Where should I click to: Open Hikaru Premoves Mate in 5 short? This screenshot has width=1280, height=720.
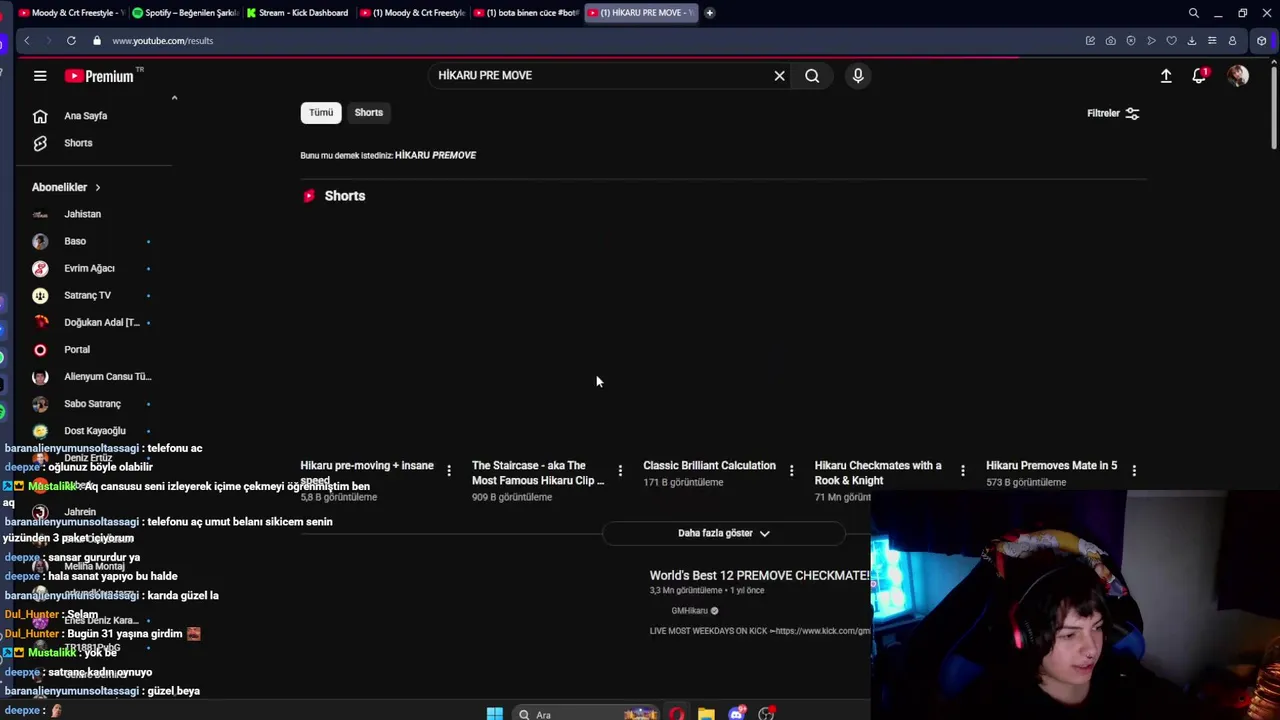(x=1051, y=466)
